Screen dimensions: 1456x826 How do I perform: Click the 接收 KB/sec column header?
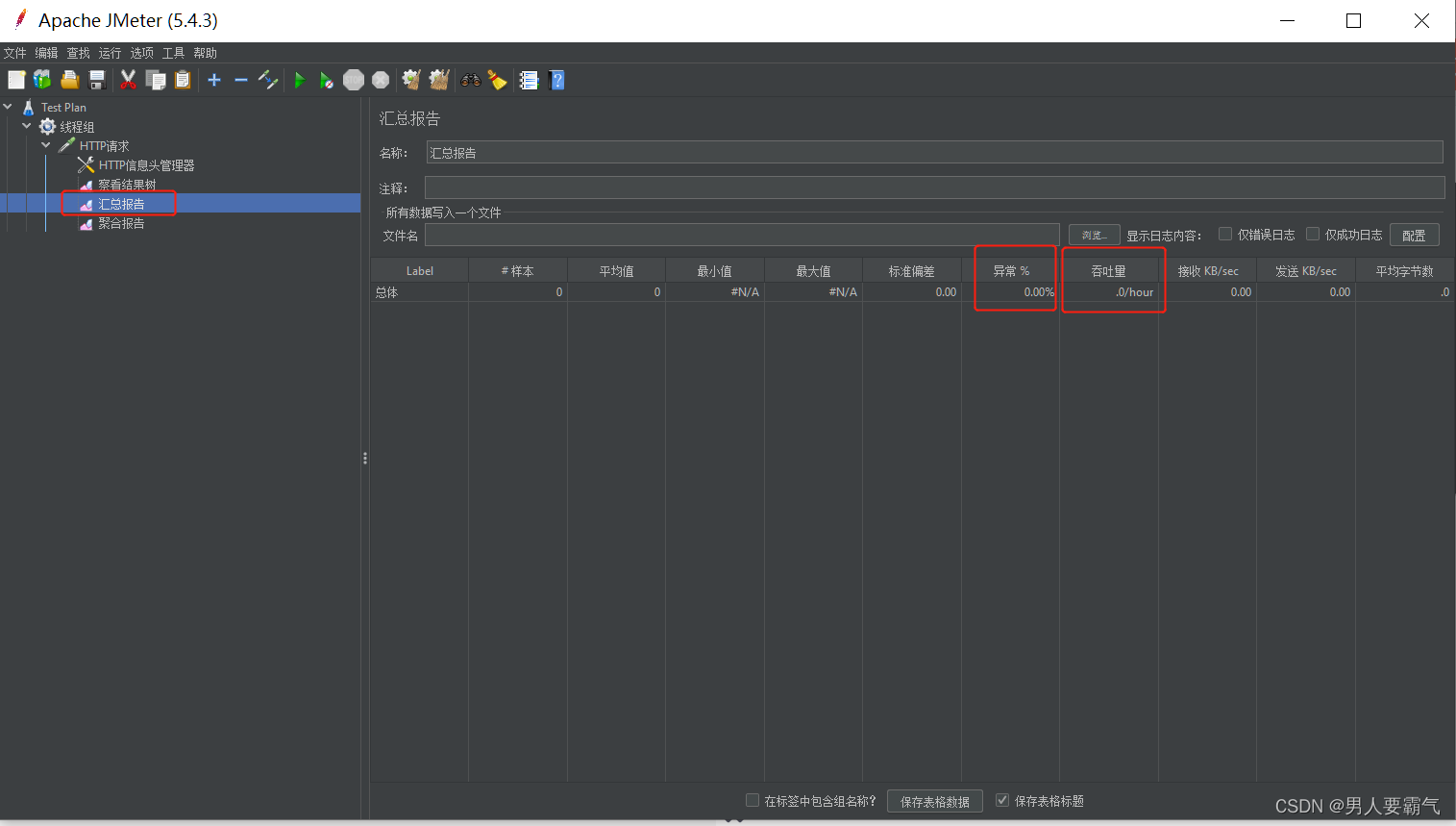tap(1207, 270)
